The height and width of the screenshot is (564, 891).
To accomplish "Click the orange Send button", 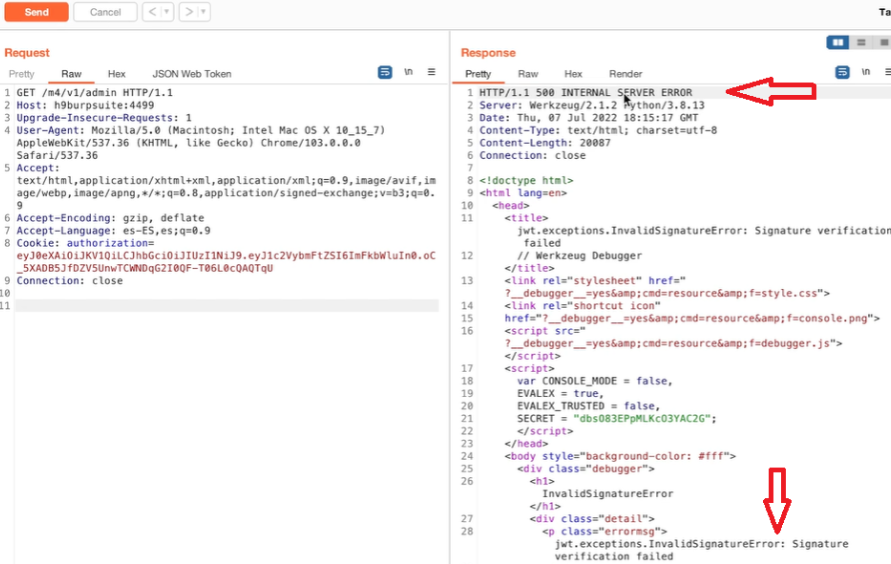I will [x=36, y=12].
